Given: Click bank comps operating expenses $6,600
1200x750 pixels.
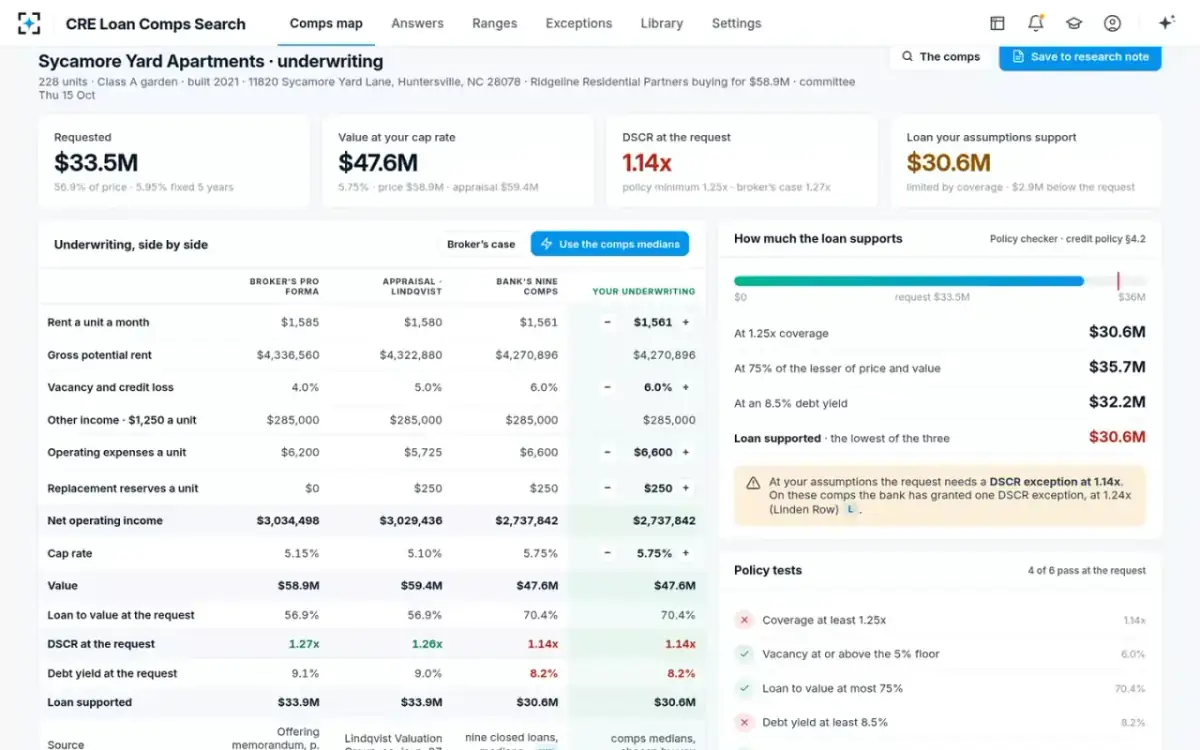Looking at the screenshot, I should pos(540,452).
